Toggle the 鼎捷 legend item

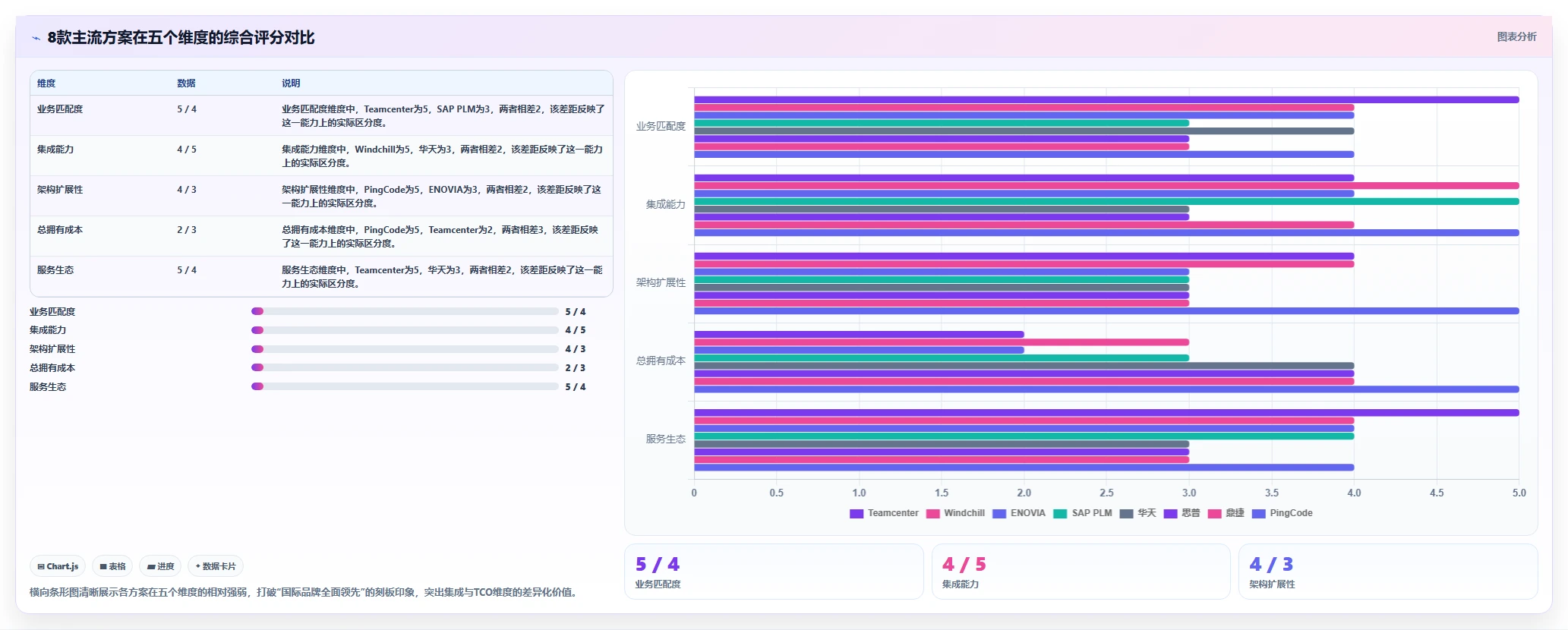point(1226,513)
